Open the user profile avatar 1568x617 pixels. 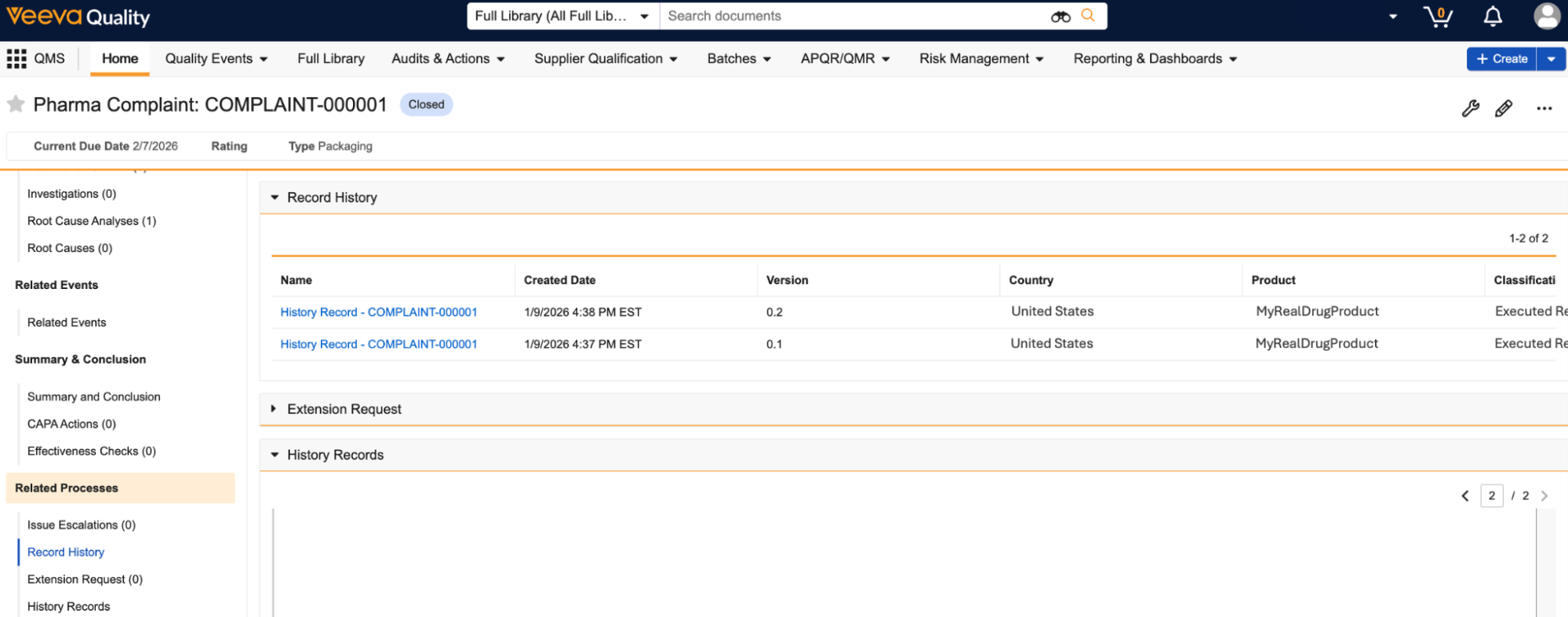tap(1546, 16)
